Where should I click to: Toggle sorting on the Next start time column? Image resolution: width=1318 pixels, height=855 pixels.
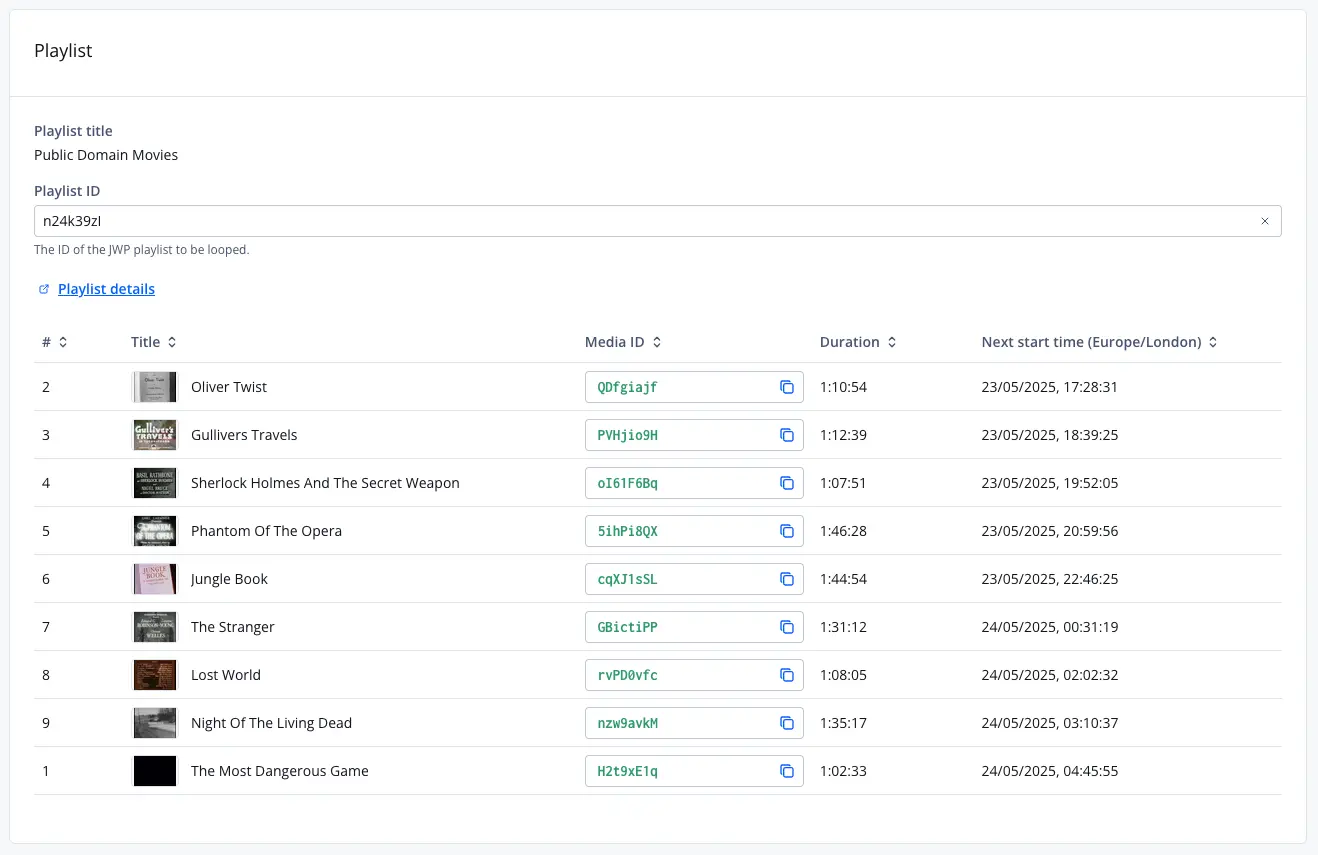point(1212,341)
